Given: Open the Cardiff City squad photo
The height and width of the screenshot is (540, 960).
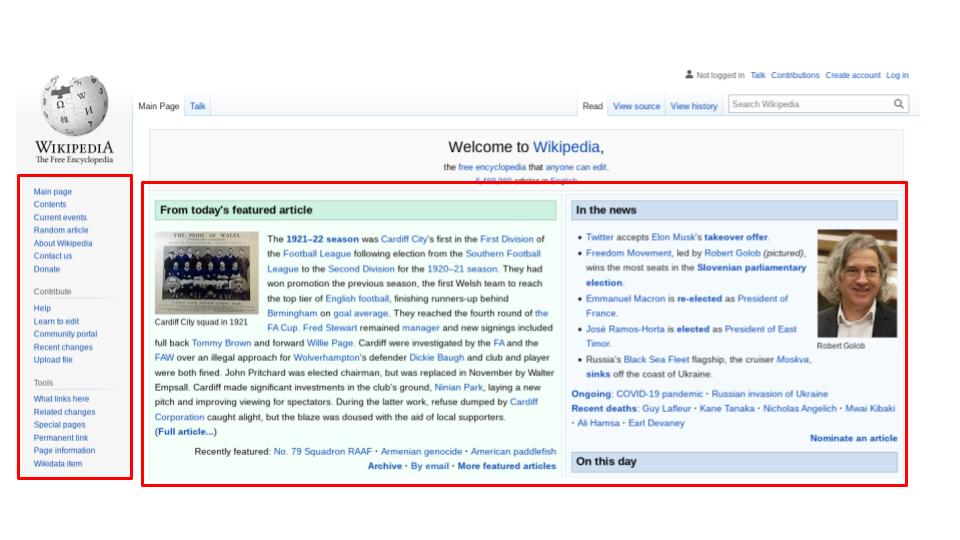Looking at the screenshot, I should (206, 272).
